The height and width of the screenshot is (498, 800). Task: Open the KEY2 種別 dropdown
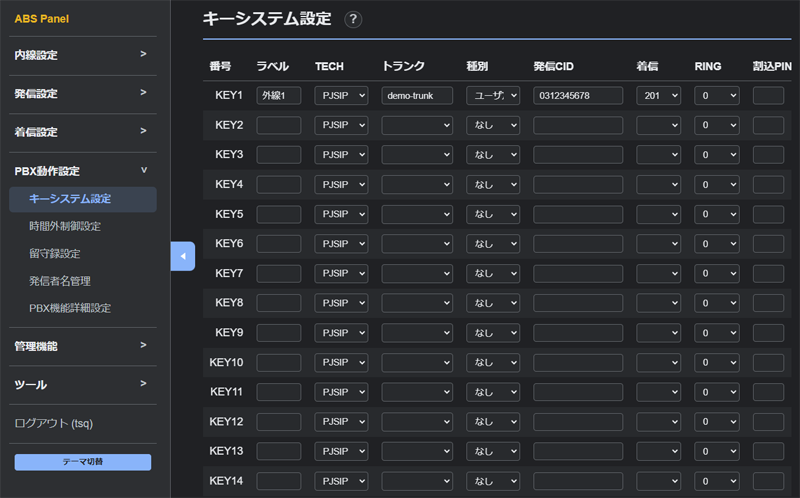(x=493, y=126)
